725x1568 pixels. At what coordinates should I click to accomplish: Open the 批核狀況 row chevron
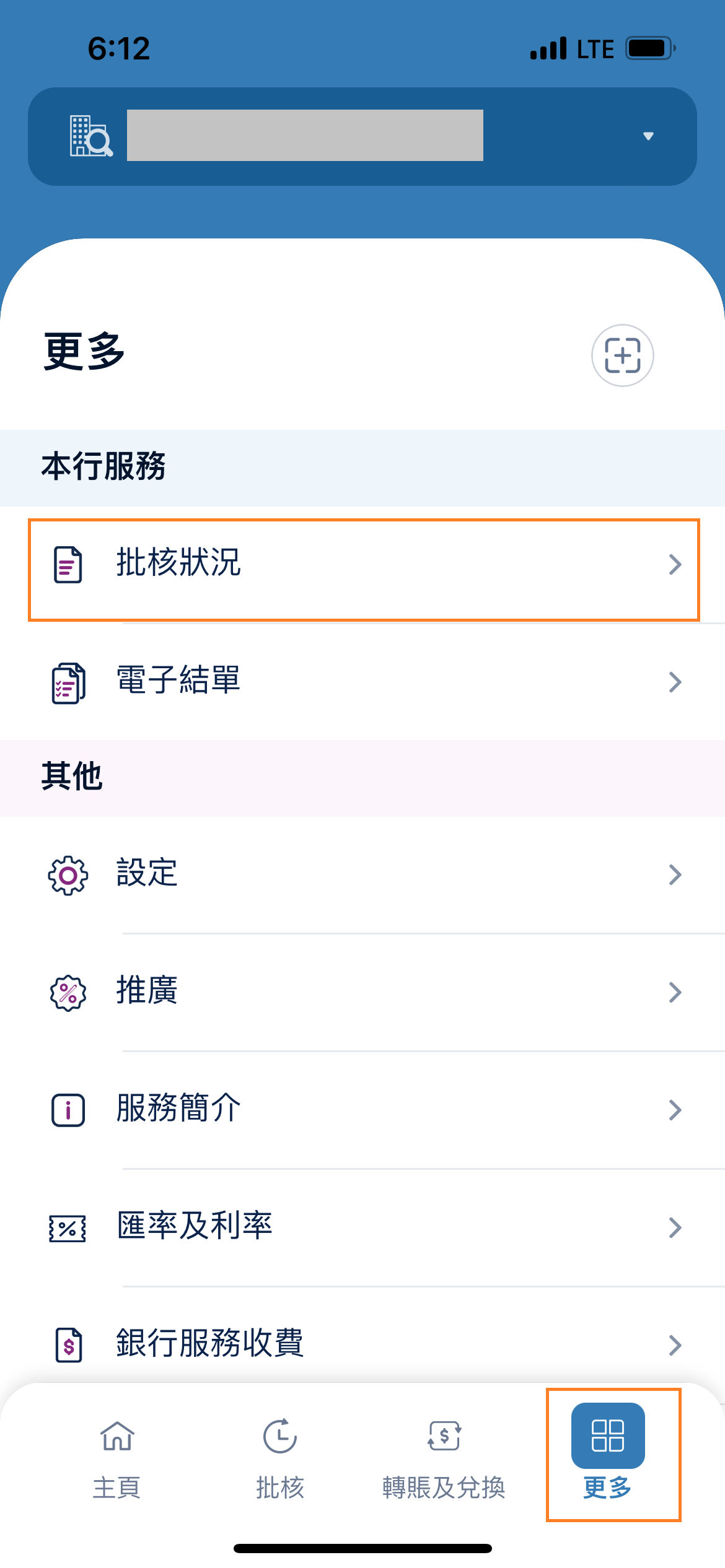675,564
